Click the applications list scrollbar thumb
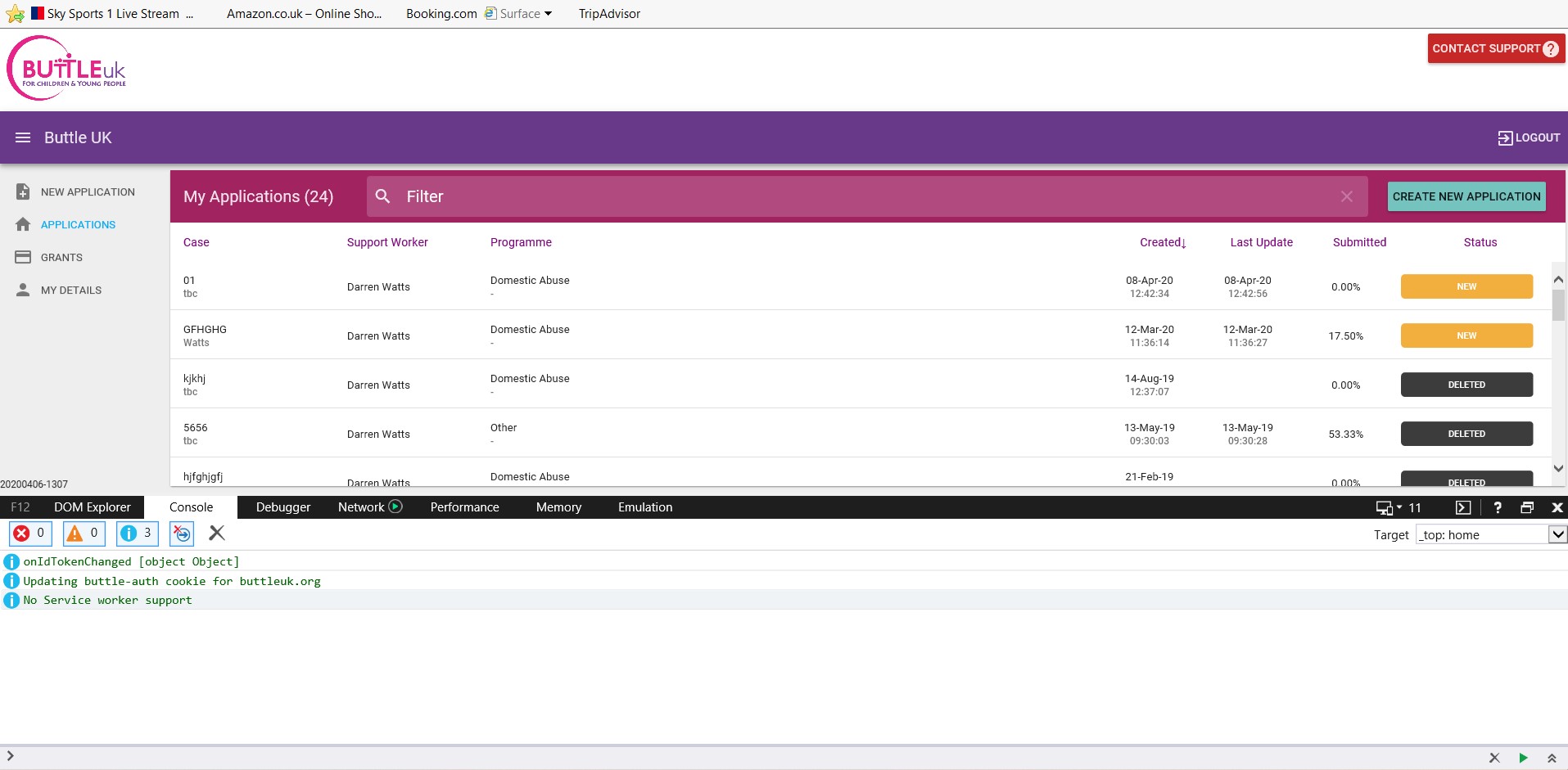The width and height of the screenshot is (1568, 770). (1558, 304)
